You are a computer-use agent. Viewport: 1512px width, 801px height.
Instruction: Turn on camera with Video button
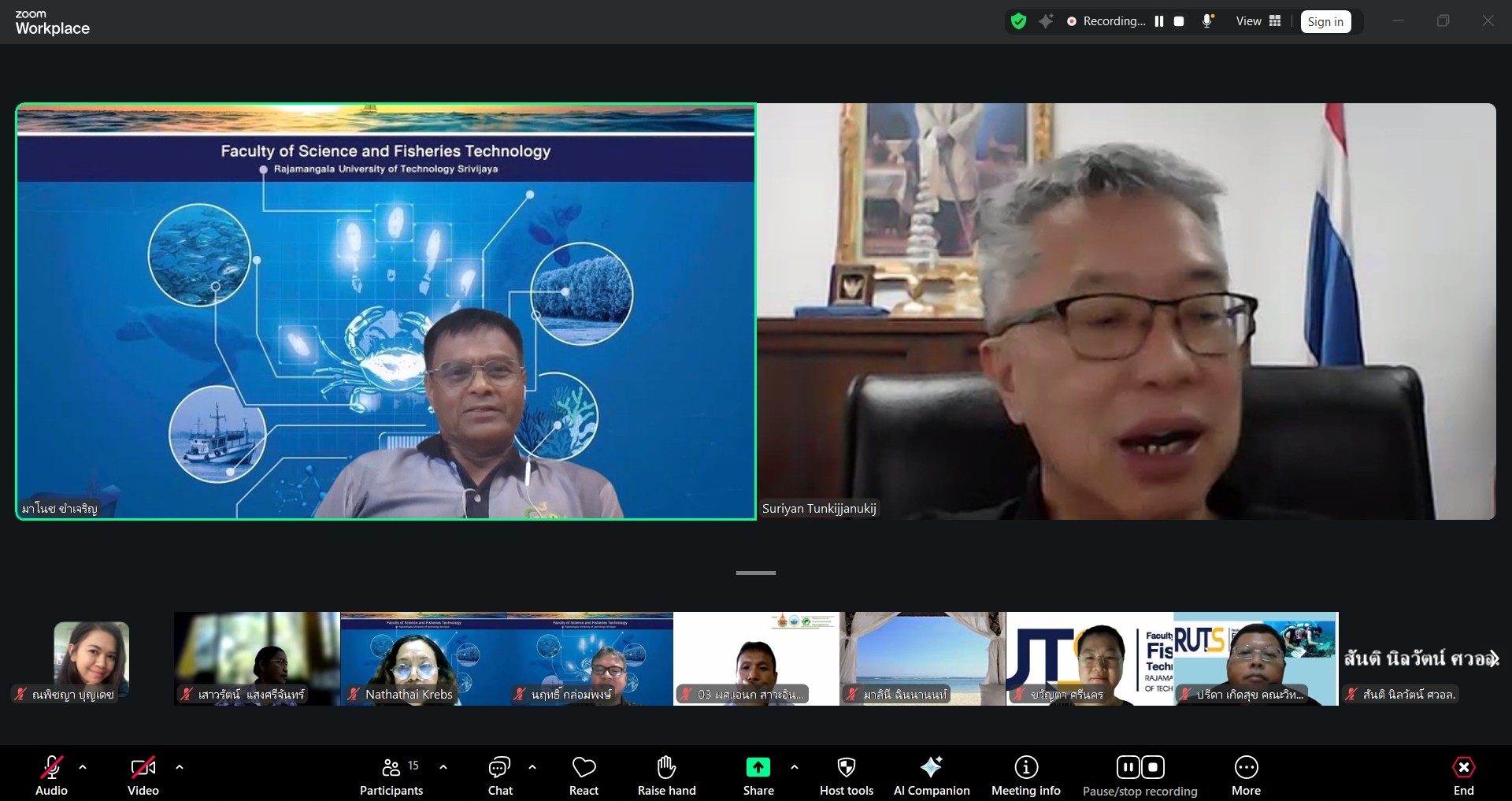pos(143,776)
